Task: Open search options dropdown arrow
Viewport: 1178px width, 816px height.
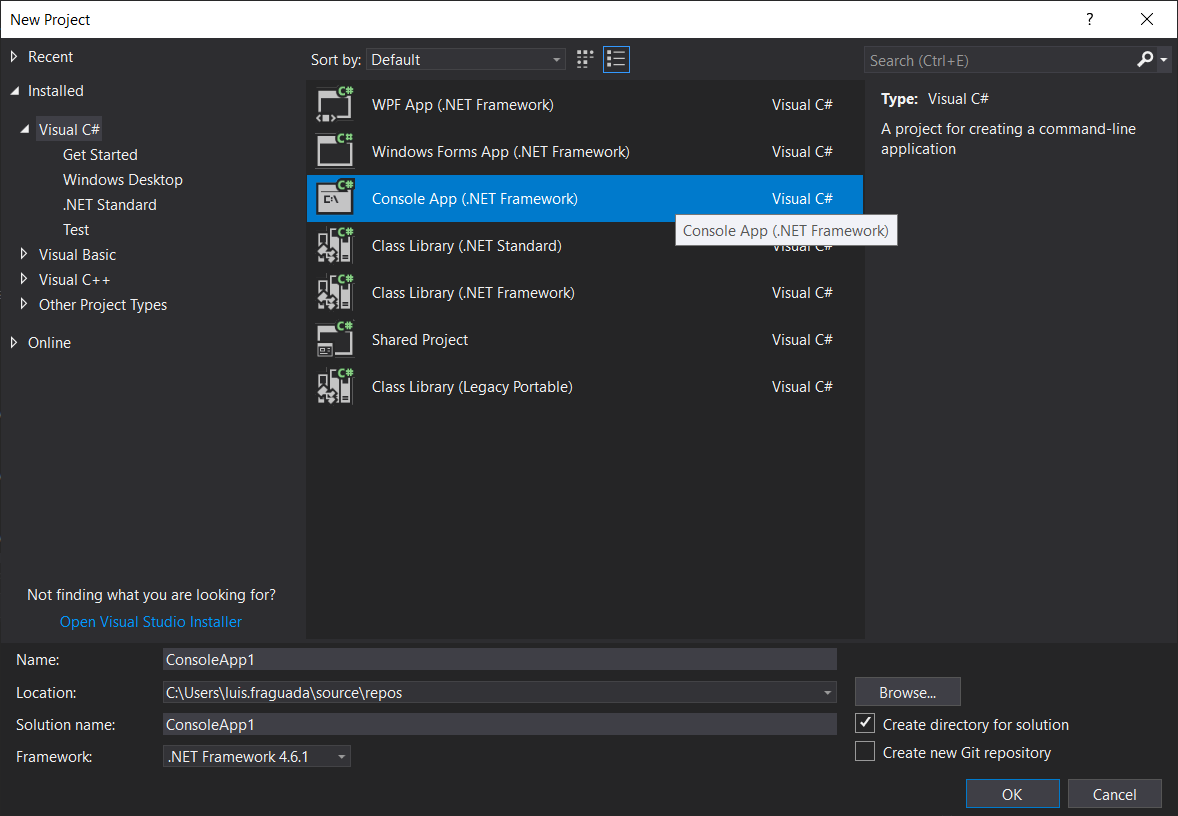Action: pos(1164,59)
